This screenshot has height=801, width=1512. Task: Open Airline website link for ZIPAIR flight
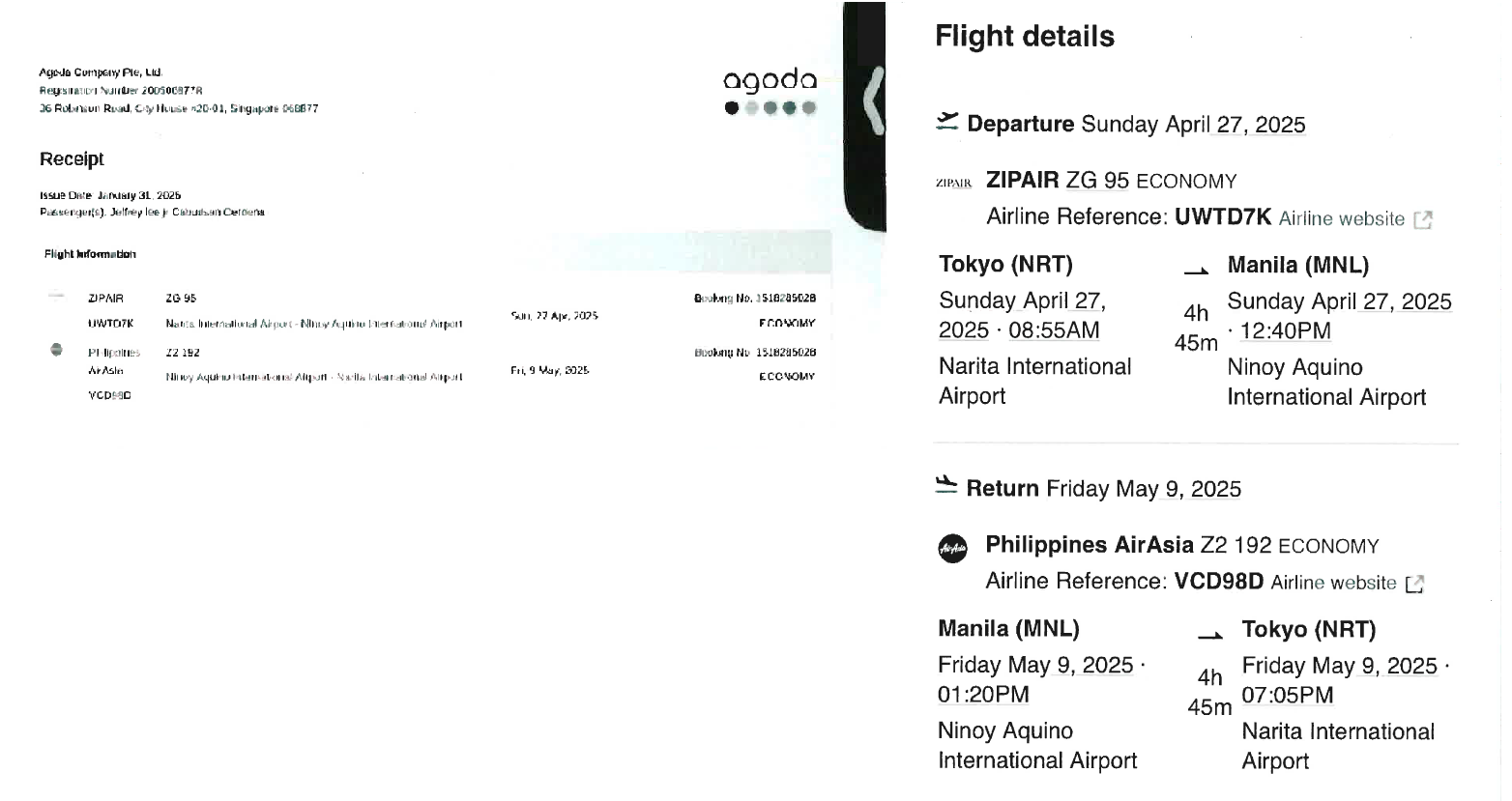1341,219
